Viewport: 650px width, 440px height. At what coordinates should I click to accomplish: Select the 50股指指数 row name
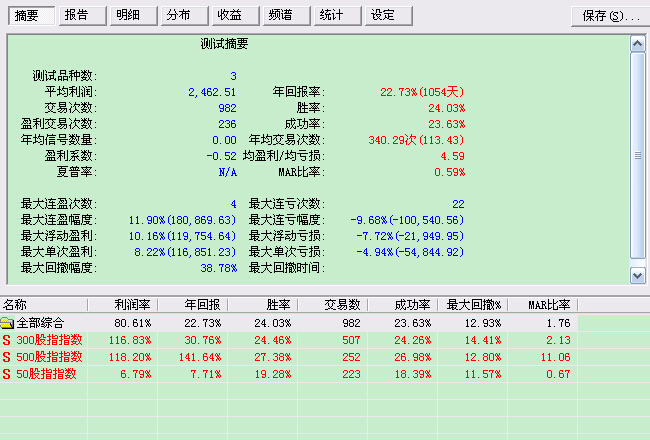(46, 374)
